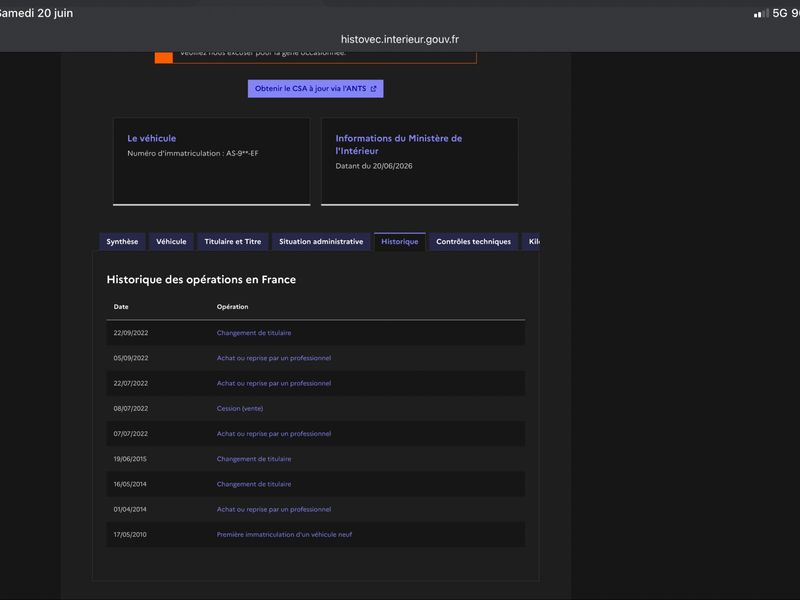Open the Titulaire et Titre tab
800x600 pixels.
pyautogui.click(x=233, y=242)
